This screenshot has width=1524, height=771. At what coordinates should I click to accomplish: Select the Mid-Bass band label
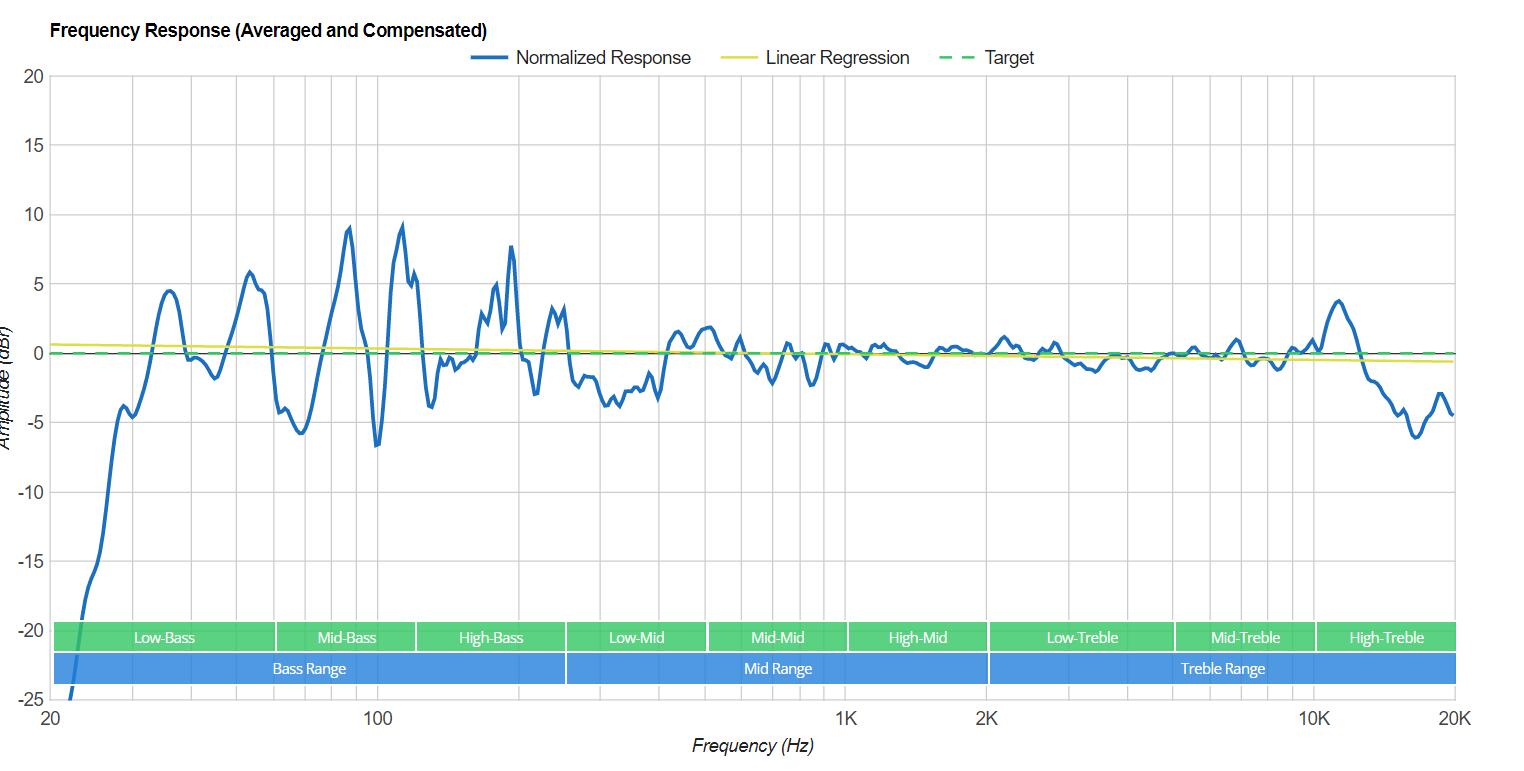(346, 637)
